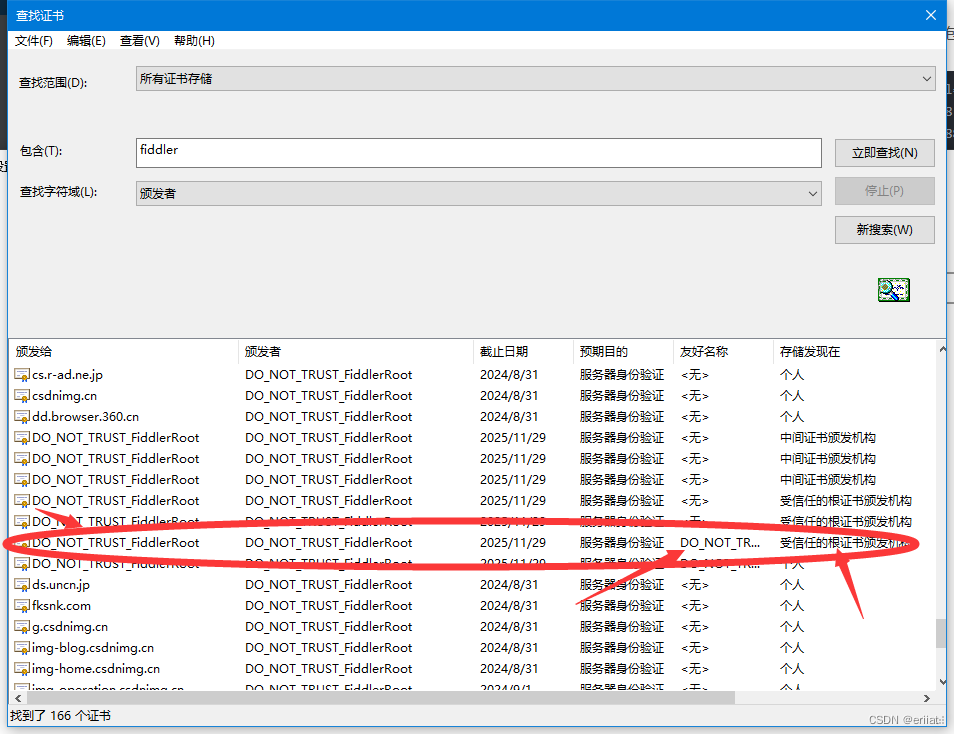Screen dimensions: 954x734
Task: Click the 新搜索(W) button
Action: tap(885, 230)
